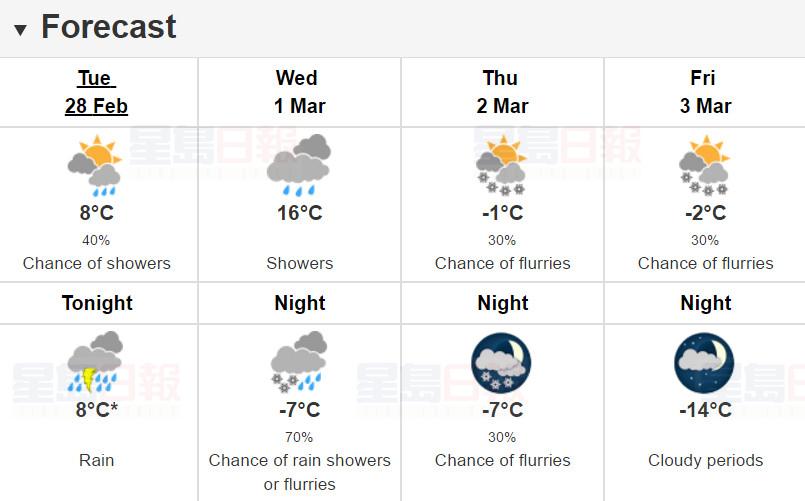
Task: Collapse the Forecast section triangle
Action: tap(20, 29)
